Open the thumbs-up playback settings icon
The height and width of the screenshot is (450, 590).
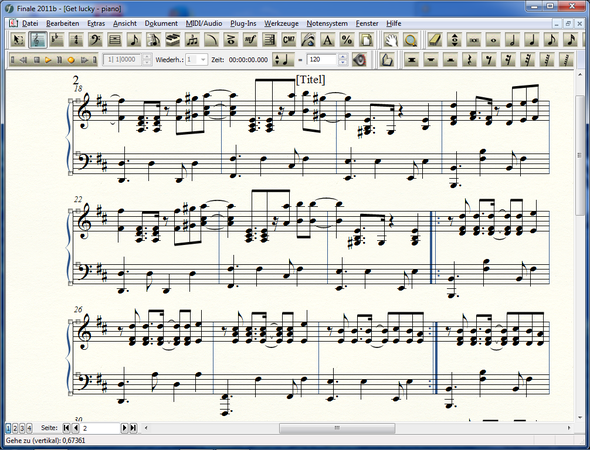(x=386, y=60)
